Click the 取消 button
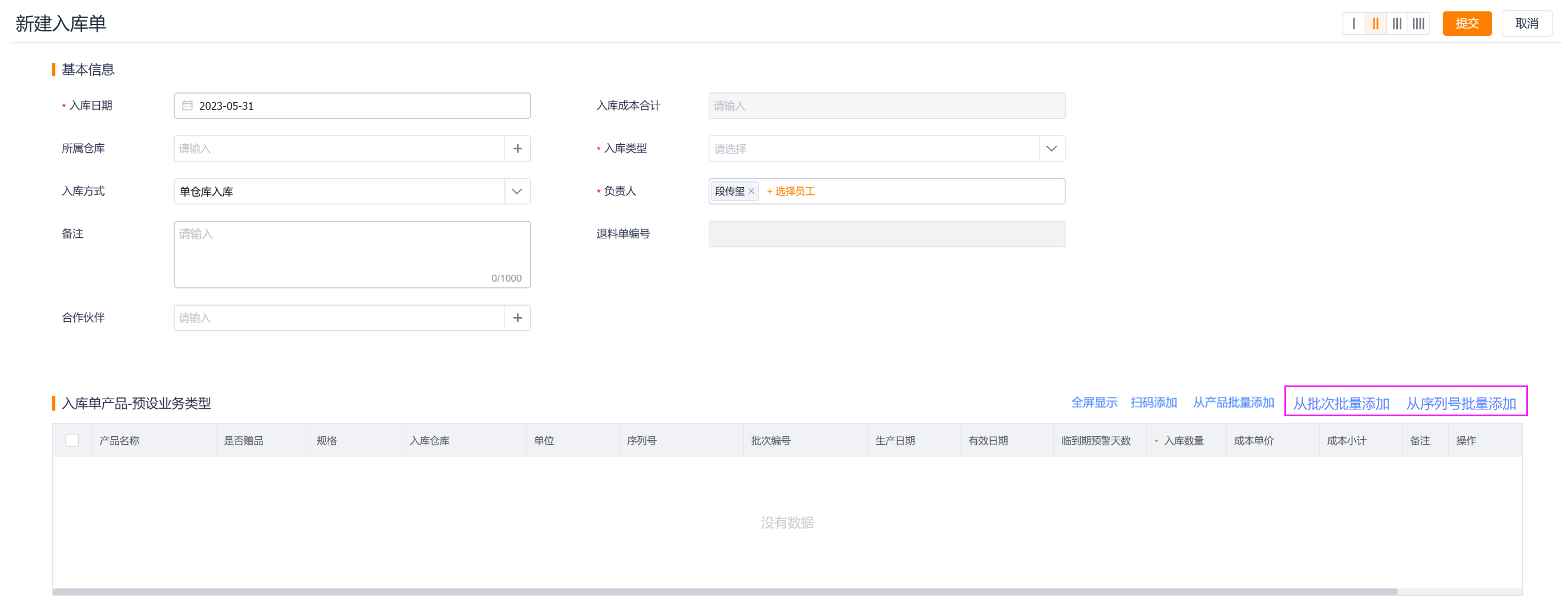The image size is (1568, 601). click(1526, 24)
